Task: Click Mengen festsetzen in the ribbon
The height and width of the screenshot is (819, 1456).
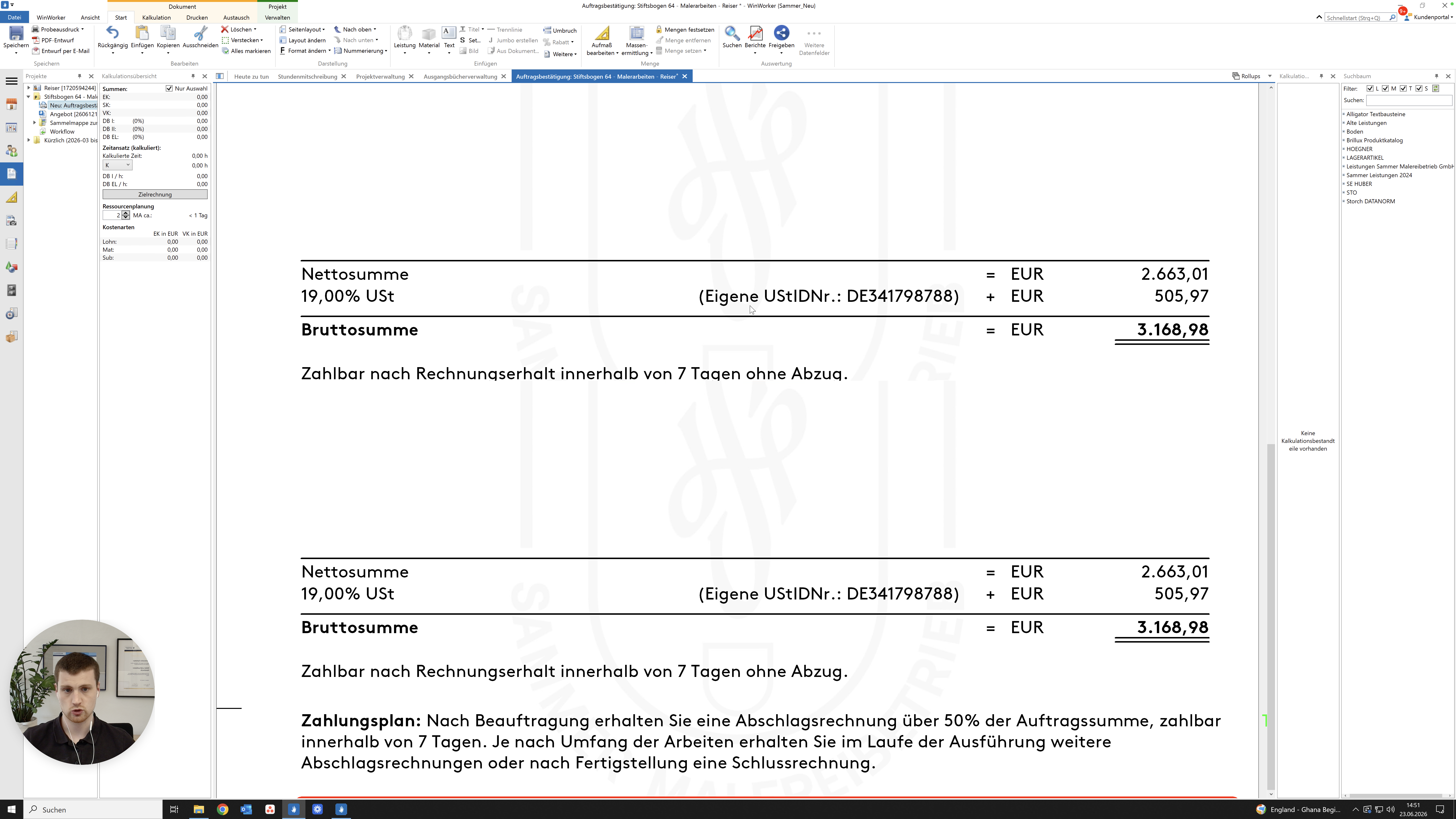Action: [685, 29]
